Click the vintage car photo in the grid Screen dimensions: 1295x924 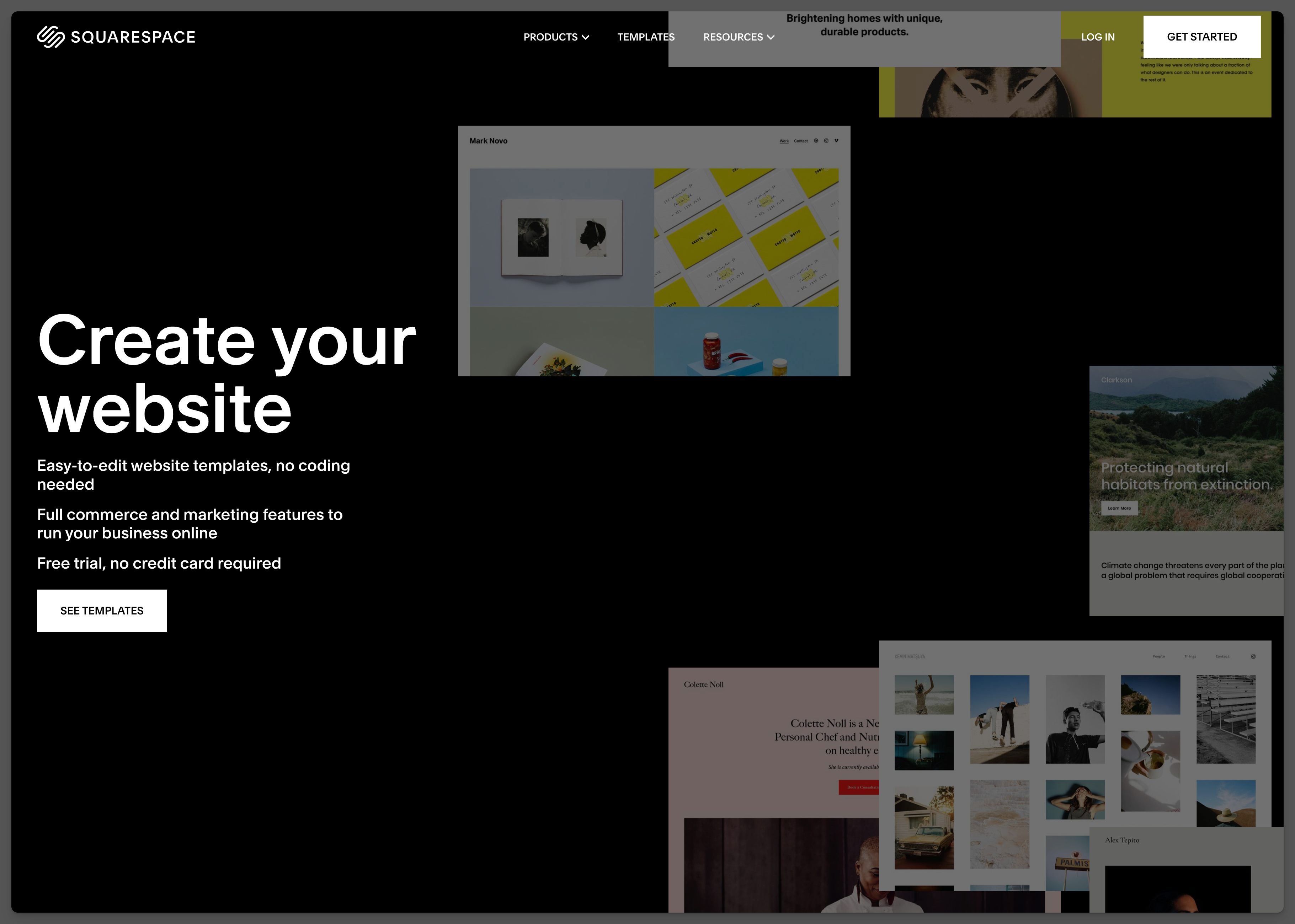924,828
